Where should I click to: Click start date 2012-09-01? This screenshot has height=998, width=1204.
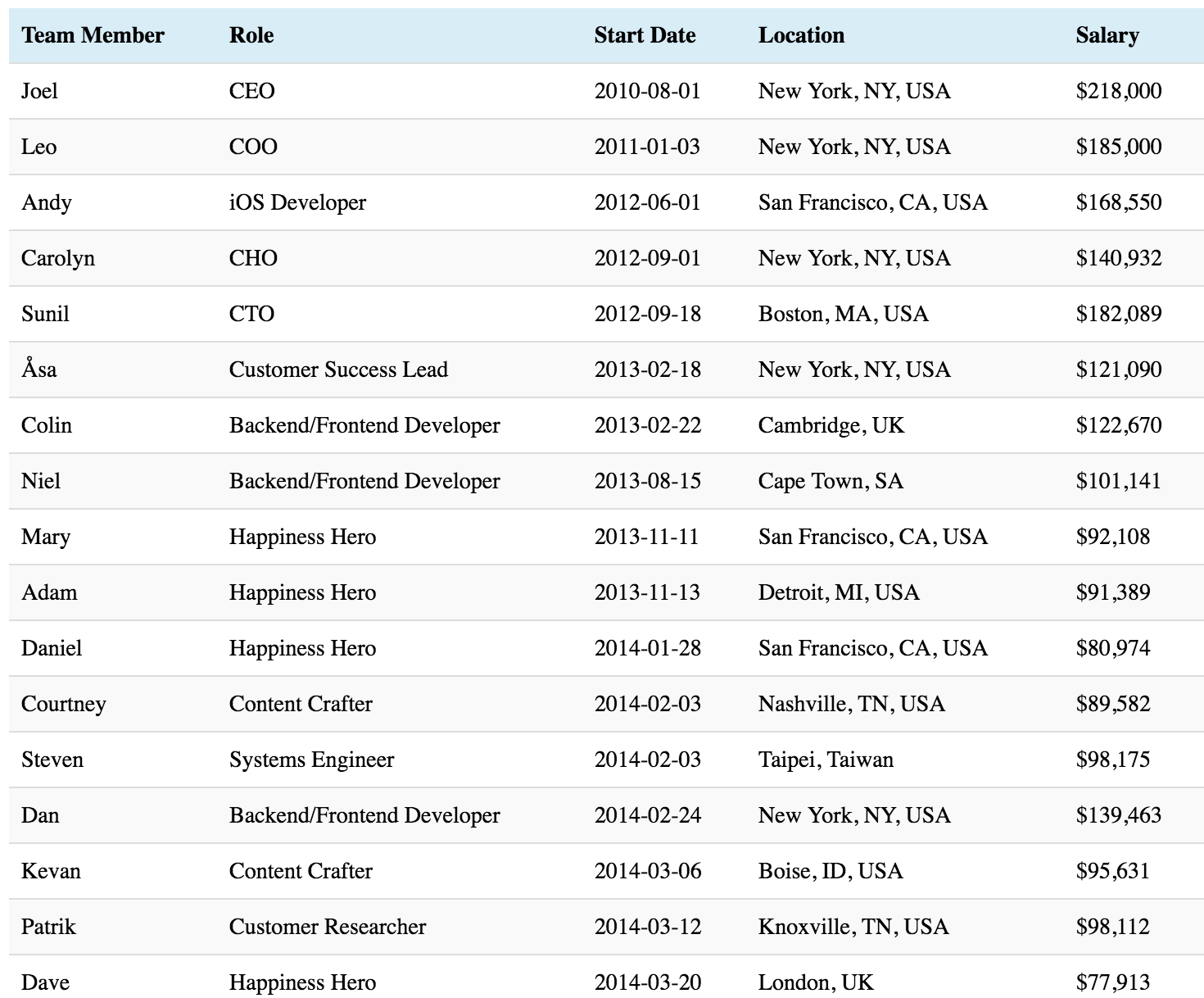pos(648,258)
